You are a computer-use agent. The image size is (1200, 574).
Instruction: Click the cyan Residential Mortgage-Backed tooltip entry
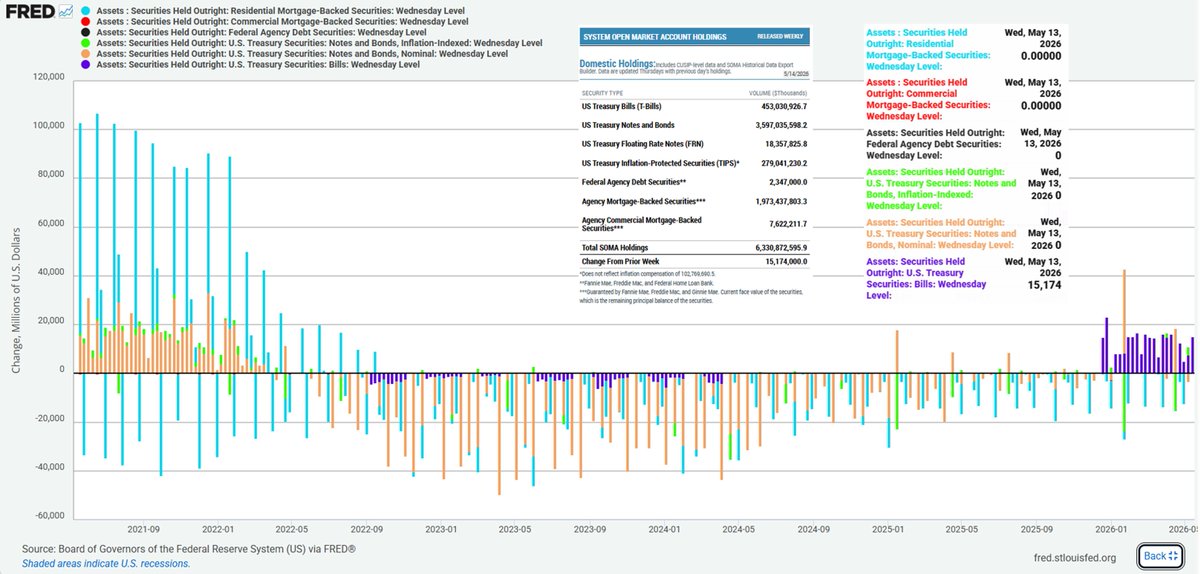coord(927,52)
